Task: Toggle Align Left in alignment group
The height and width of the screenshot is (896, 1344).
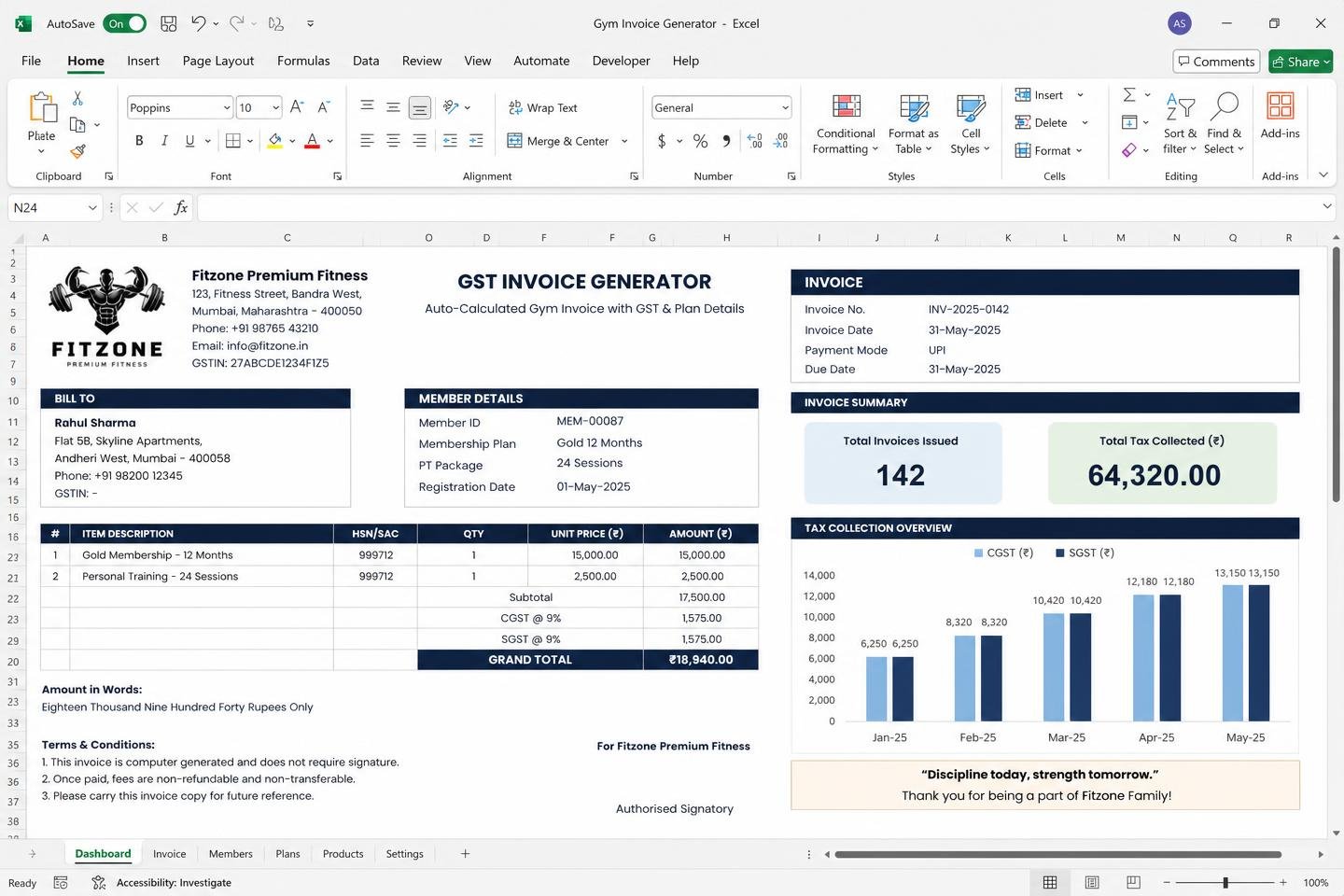Action: [x=367, y=141]
